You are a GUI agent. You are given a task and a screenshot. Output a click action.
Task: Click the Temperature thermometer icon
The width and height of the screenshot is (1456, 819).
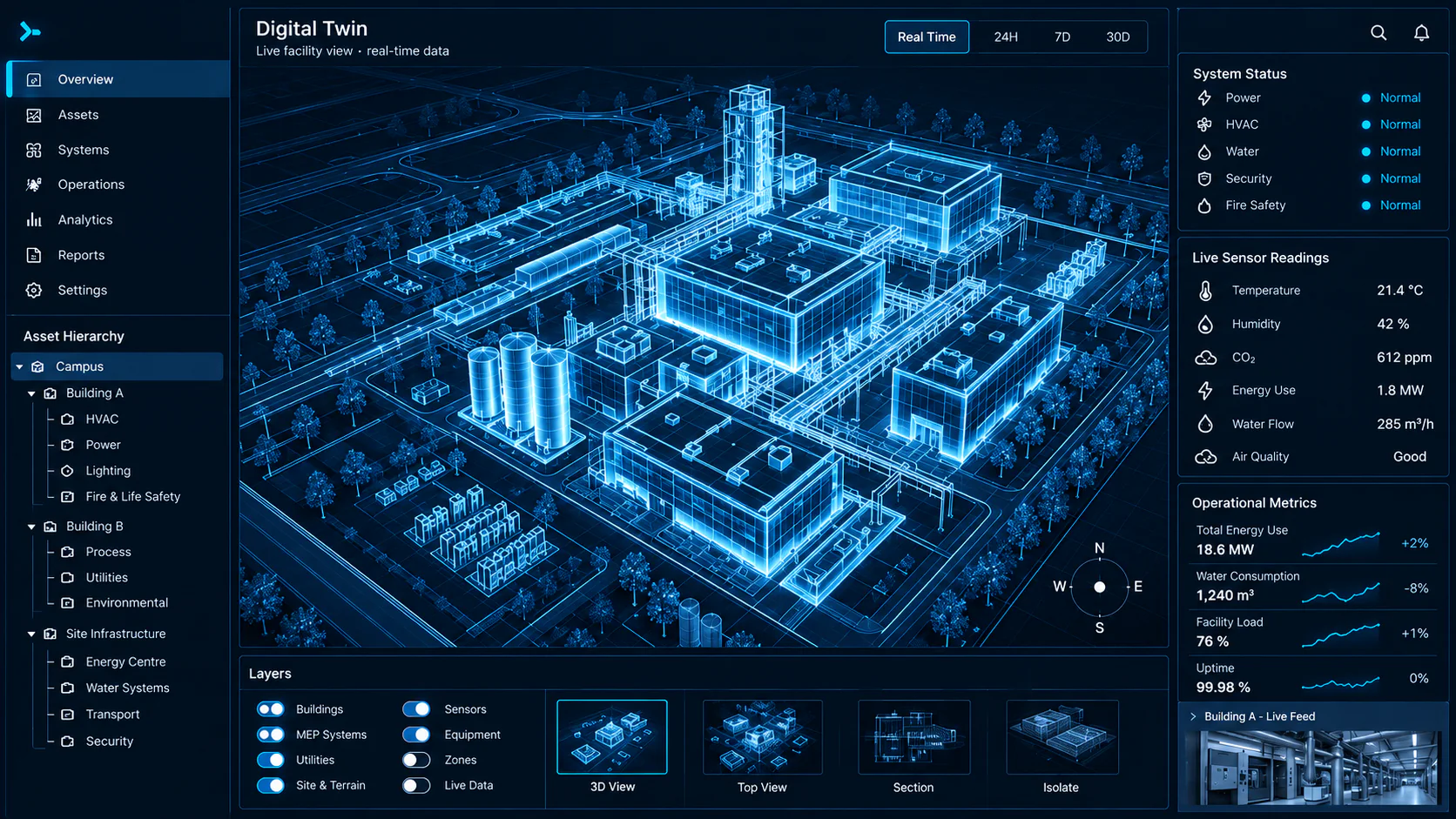(1205, 291)
